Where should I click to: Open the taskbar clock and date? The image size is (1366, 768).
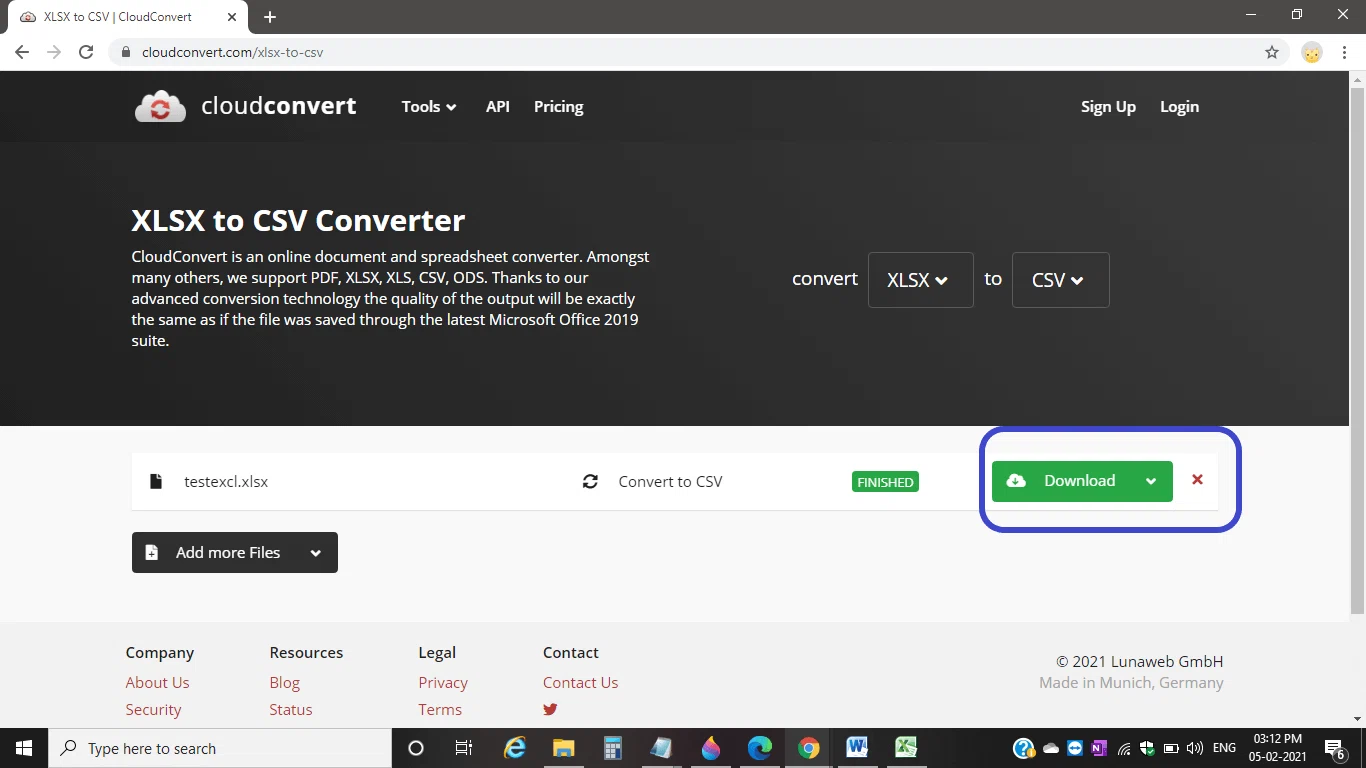(x=1277, y=748)
